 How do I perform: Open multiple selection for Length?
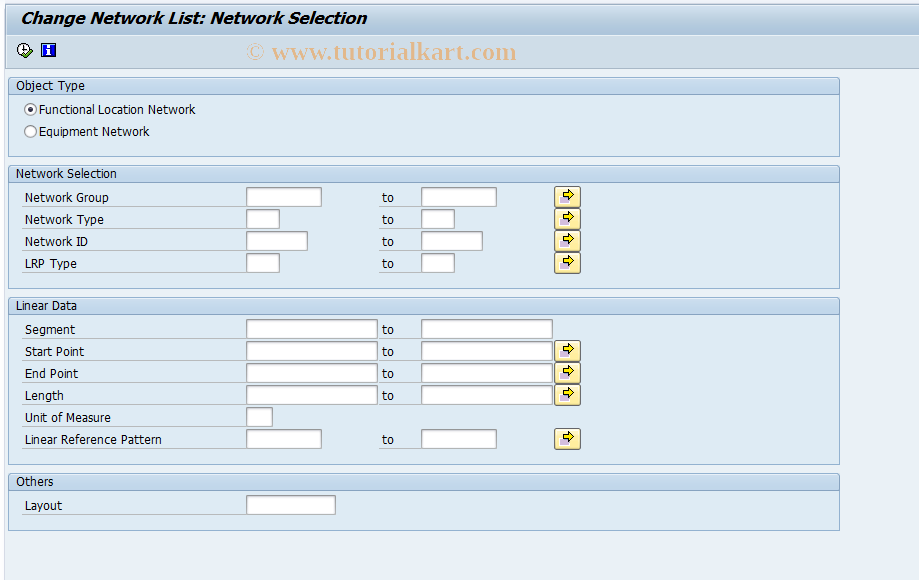pyautogui.click(x=566, y=394)
